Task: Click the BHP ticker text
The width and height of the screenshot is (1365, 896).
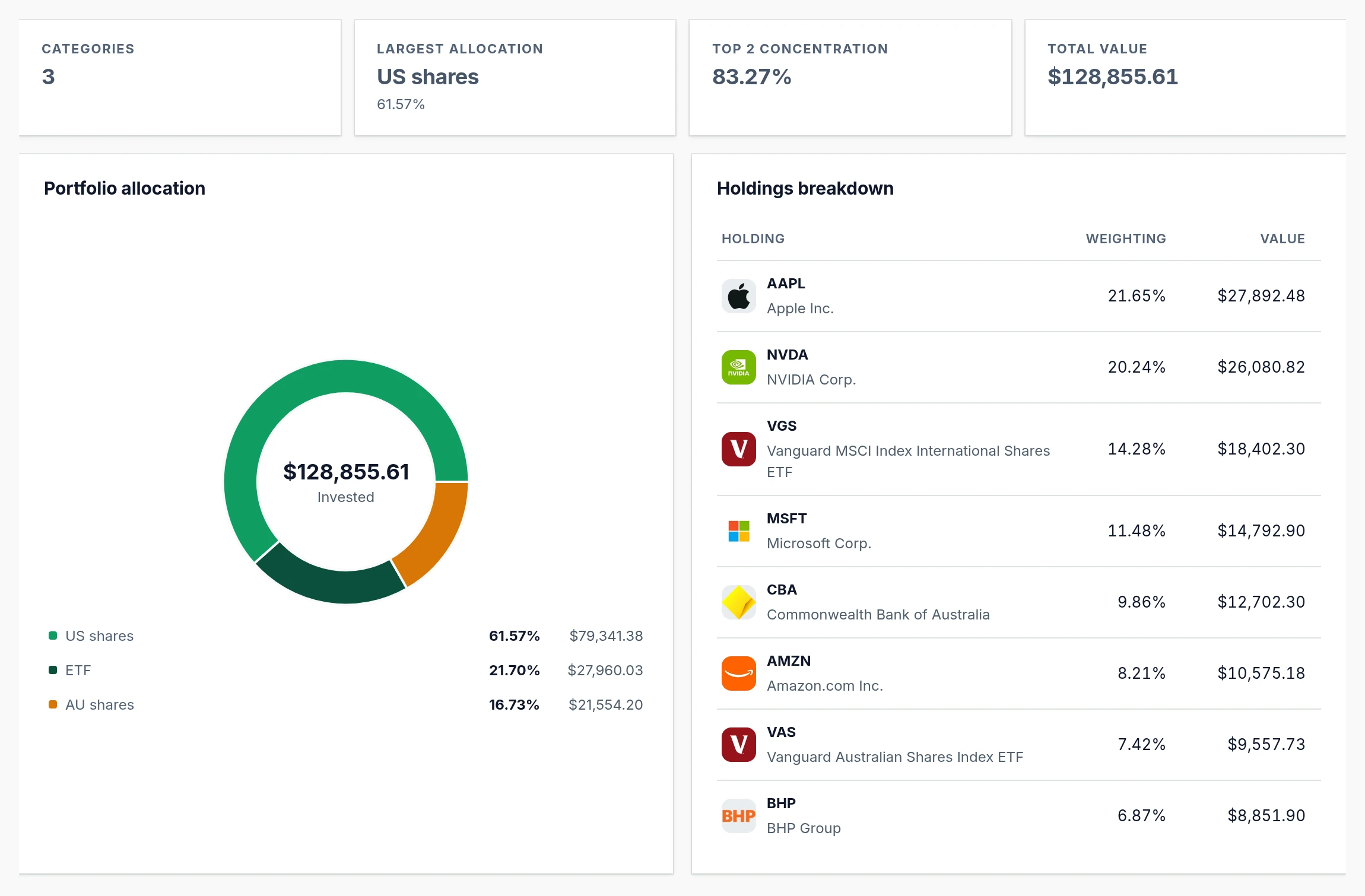Action: point(781,803)
